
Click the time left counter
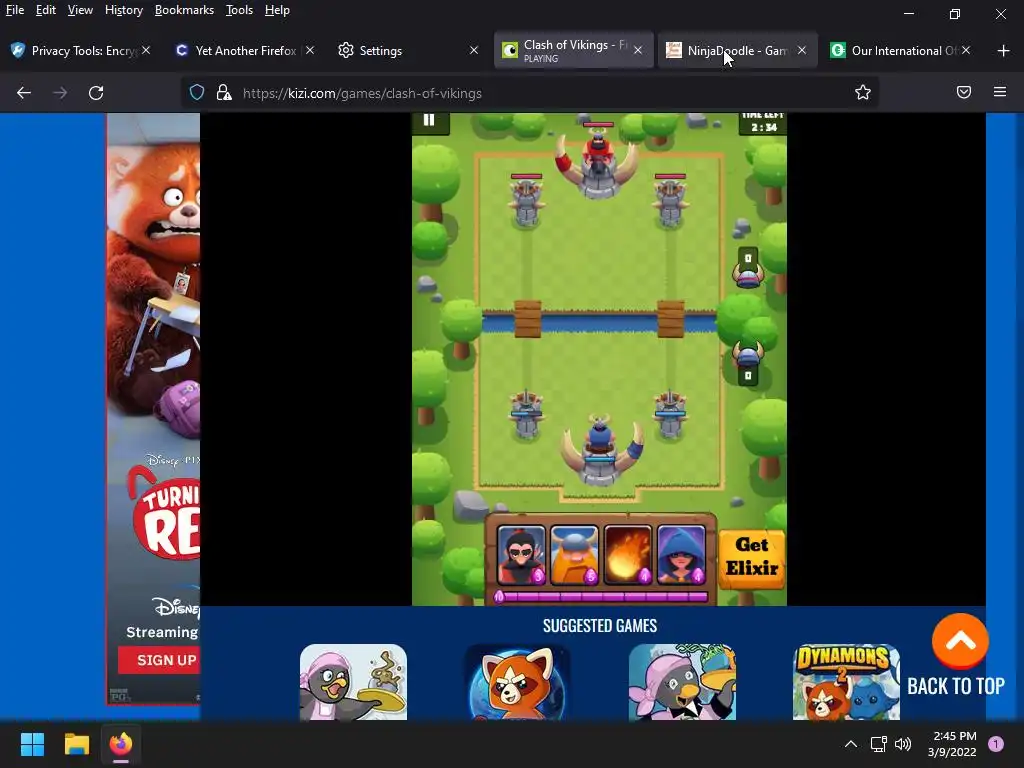pos(763,123)
